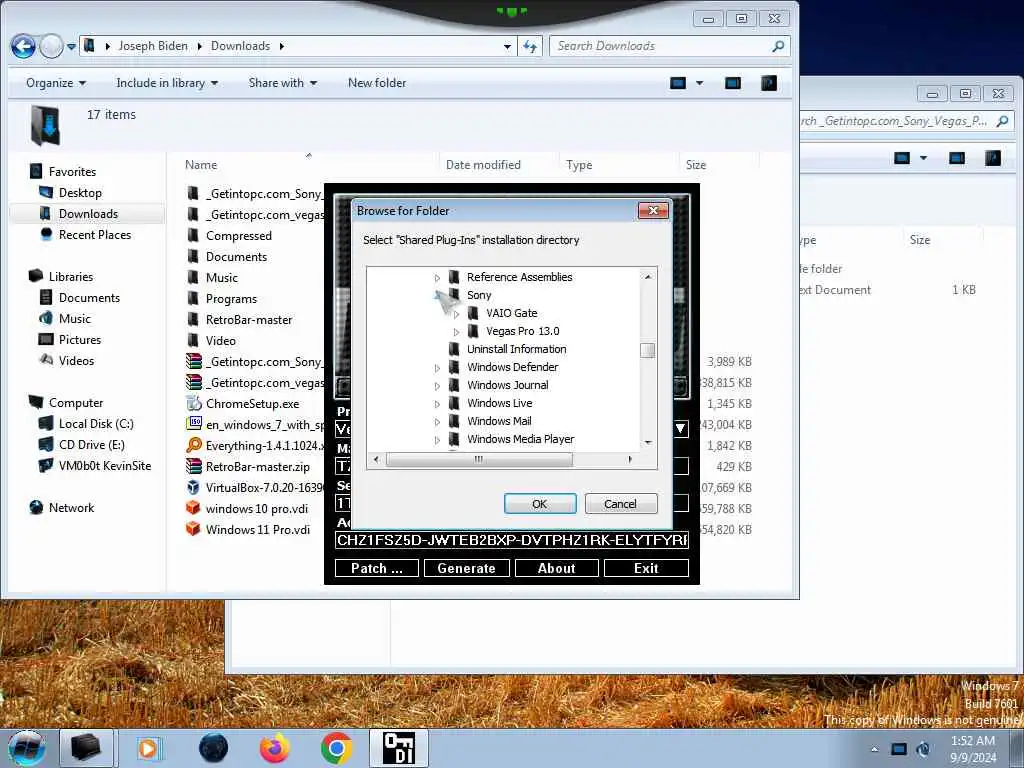
Task: Click OK in Browse for Folder
Action: click(x=539, y=504)
